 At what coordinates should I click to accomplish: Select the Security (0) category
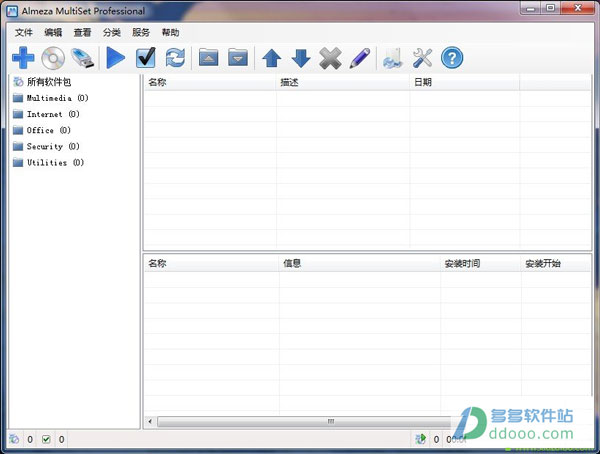pyautogui.click(x=53, y=146)
